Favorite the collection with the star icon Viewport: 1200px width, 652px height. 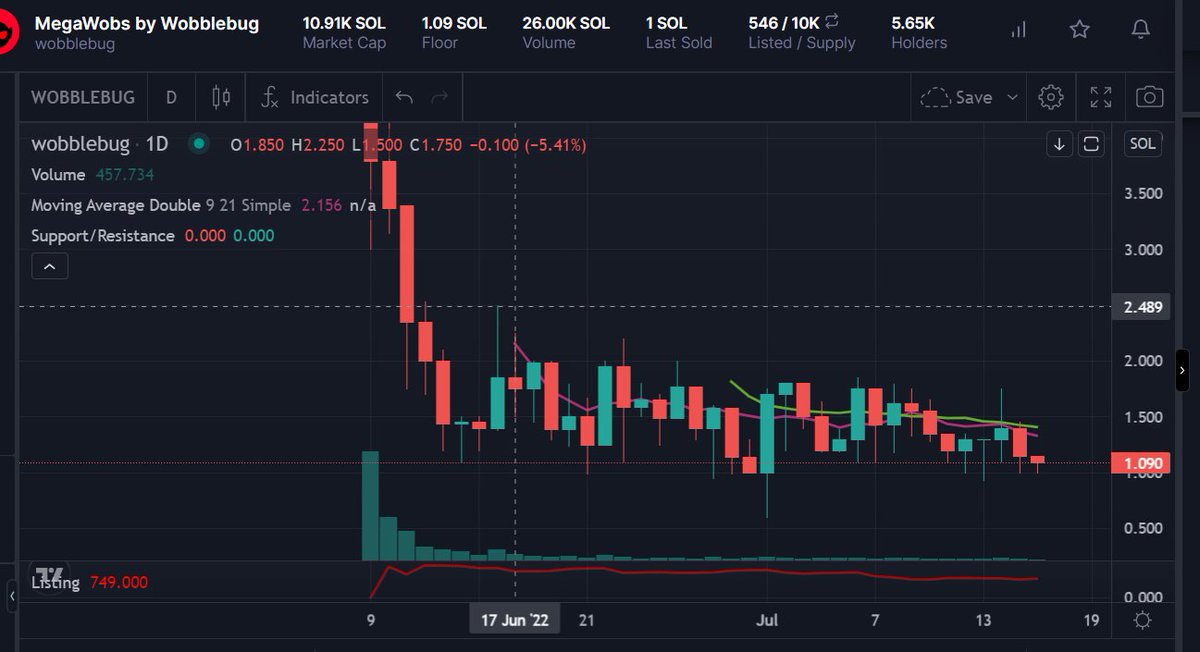click(x=1080, y=30)
